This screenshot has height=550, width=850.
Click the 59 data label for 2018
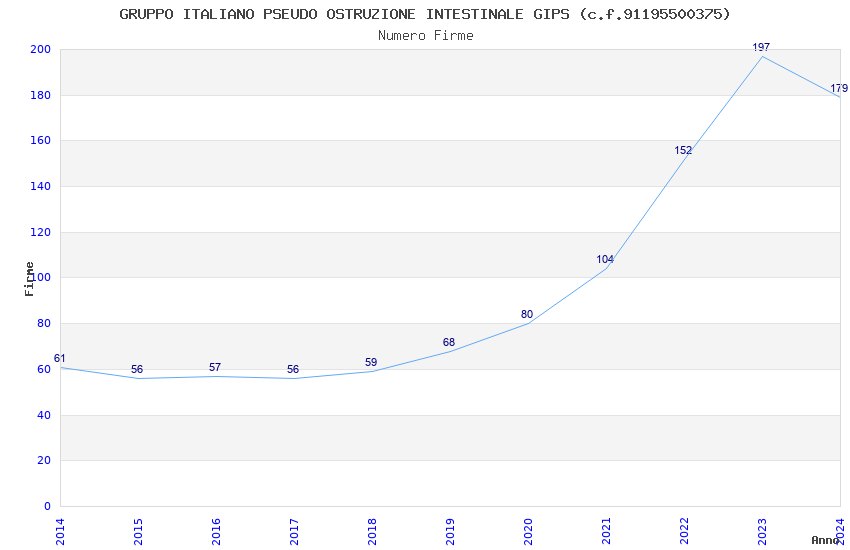[x=371, y=362]
